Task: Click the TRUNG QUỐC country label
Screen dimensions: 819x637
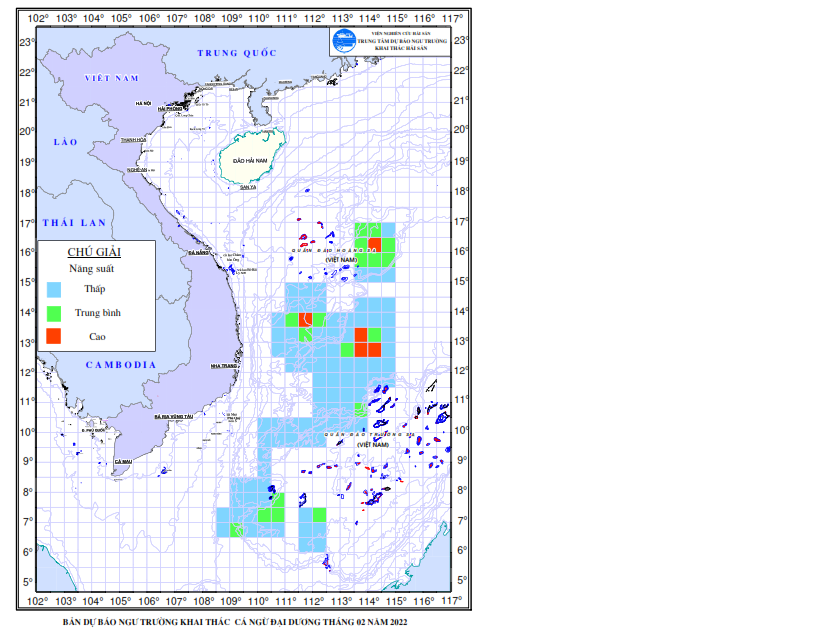Action: coord(237,53)
